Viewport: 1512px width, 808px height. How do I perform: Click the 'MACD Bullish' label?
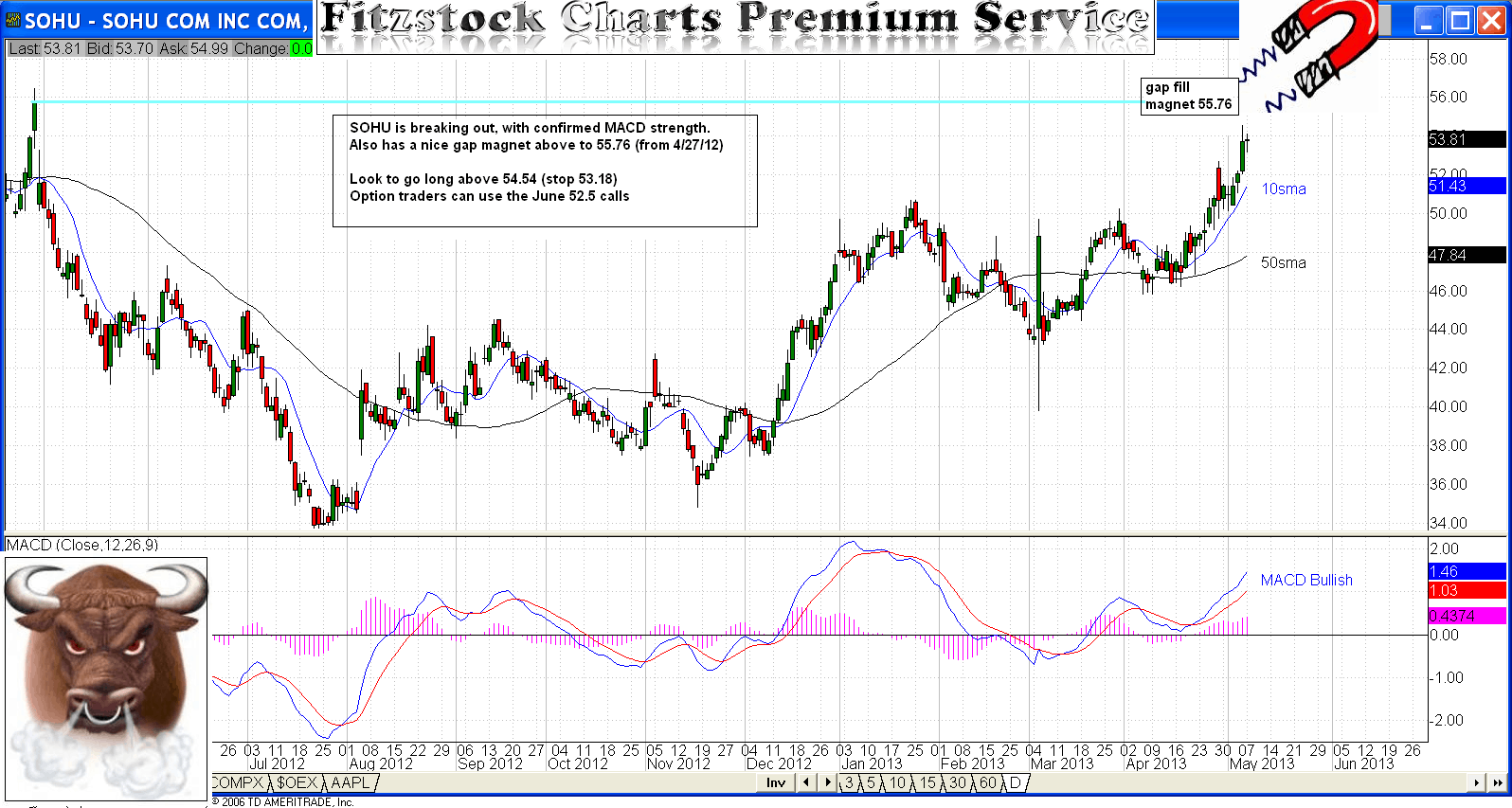click(1306, 580)
